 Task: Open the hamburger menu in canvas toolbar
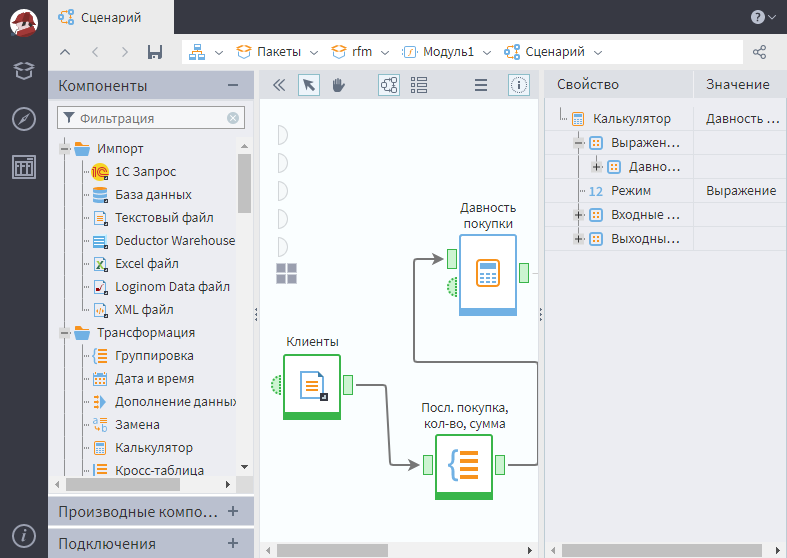481,85
